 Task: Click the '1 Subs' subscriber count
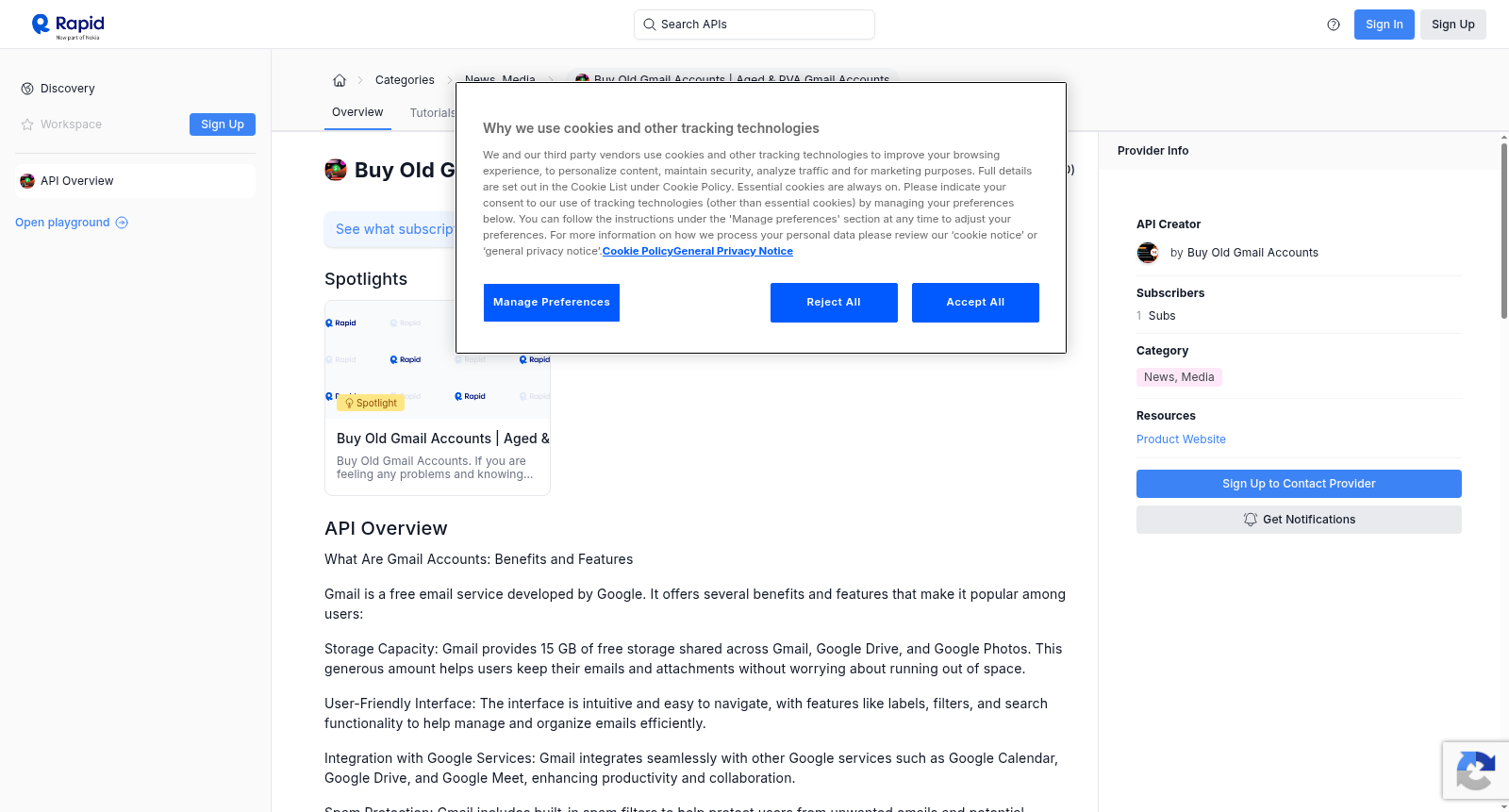click(1156, 316)
